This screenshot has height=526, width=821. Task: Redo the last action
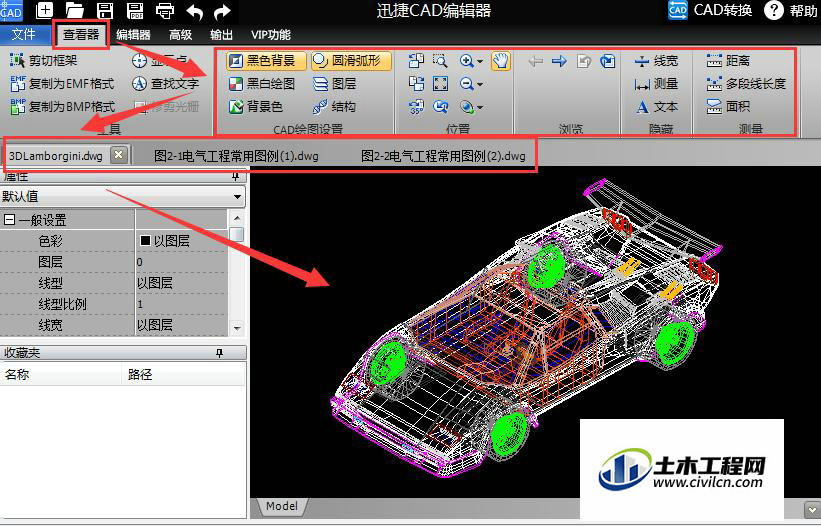222,11
